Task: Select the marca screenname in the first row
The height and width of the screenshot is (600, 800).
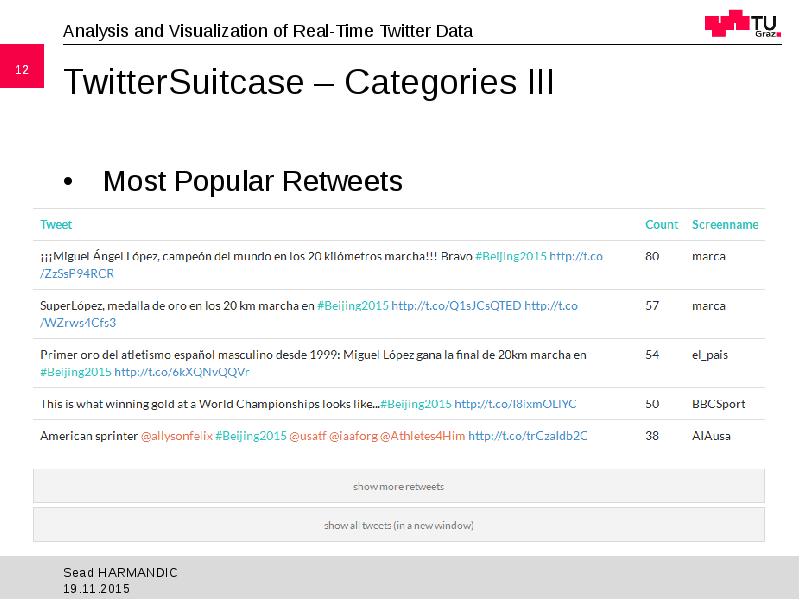Action: [708, 256]
